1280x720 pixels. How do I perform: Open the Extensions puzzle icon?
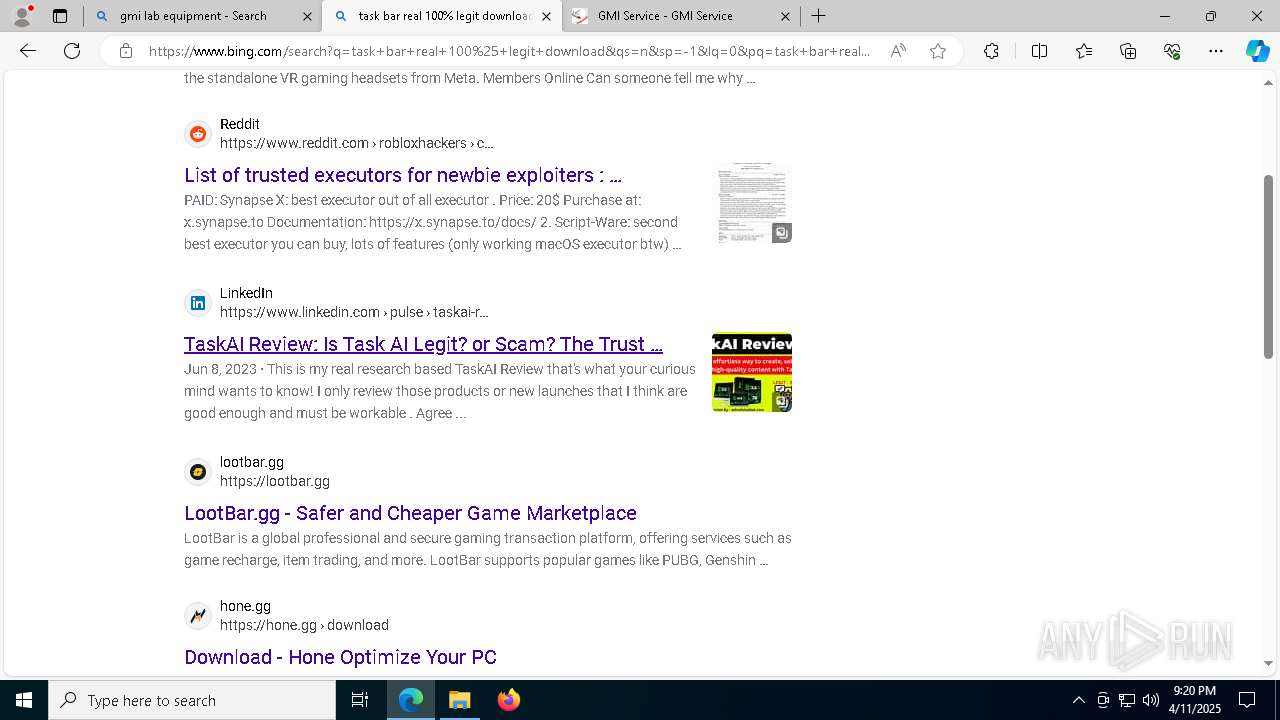[991, 51]
